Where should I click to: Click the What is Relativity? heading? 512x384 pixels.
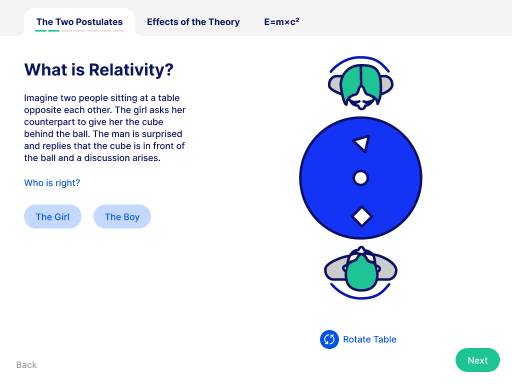click(99, 70)
